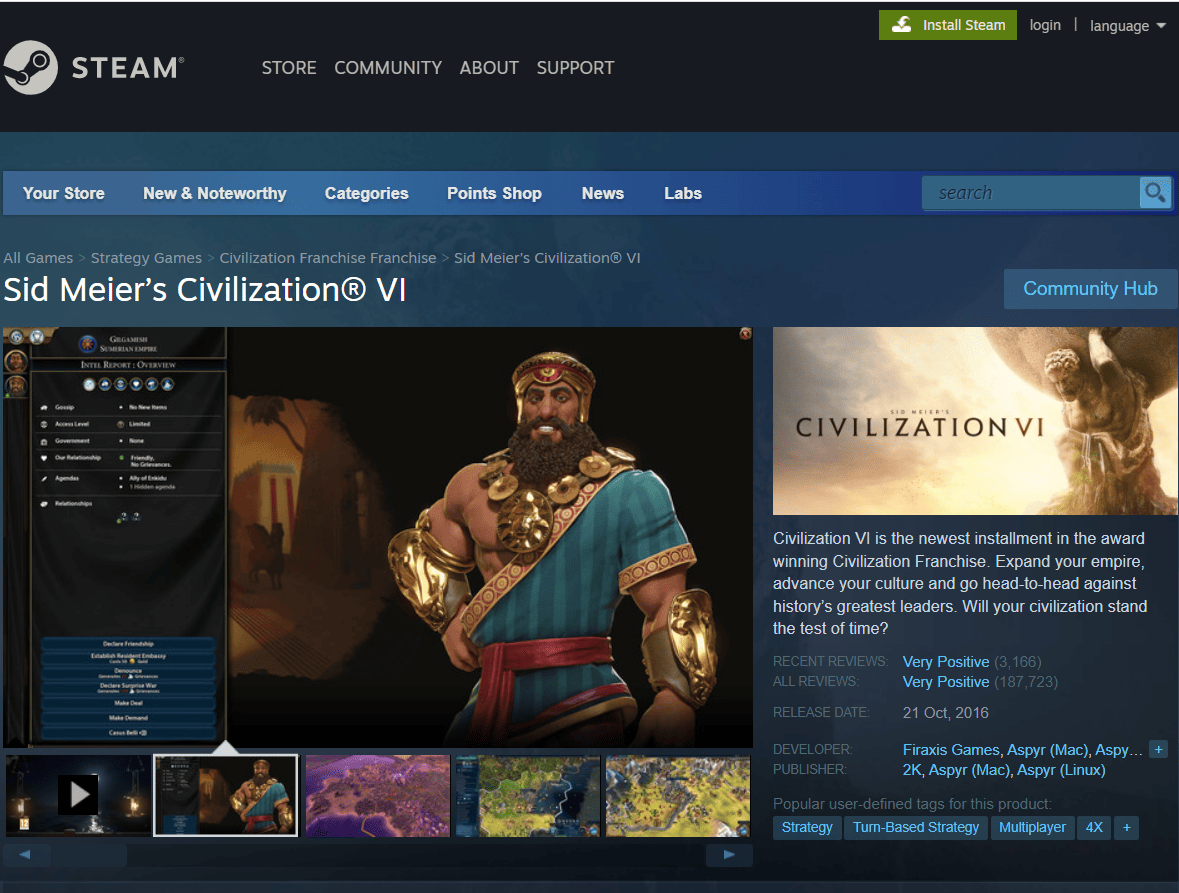1179x893 pixels.
Task: Open 2K publisher link
Action: pos(911,770)
